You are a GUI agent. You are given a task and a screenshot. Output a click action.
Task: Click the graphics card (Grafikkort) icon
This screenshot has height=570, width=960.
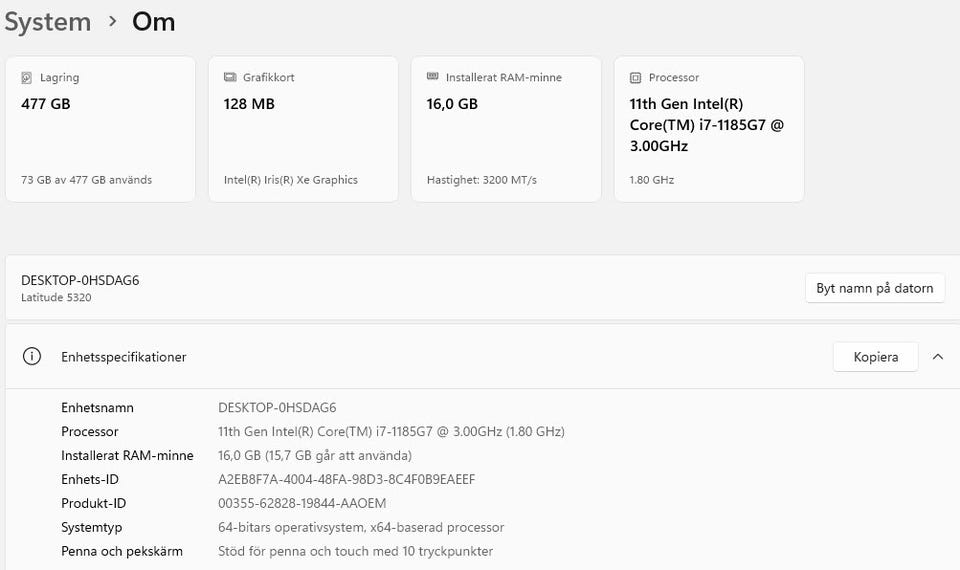[229, 77]
